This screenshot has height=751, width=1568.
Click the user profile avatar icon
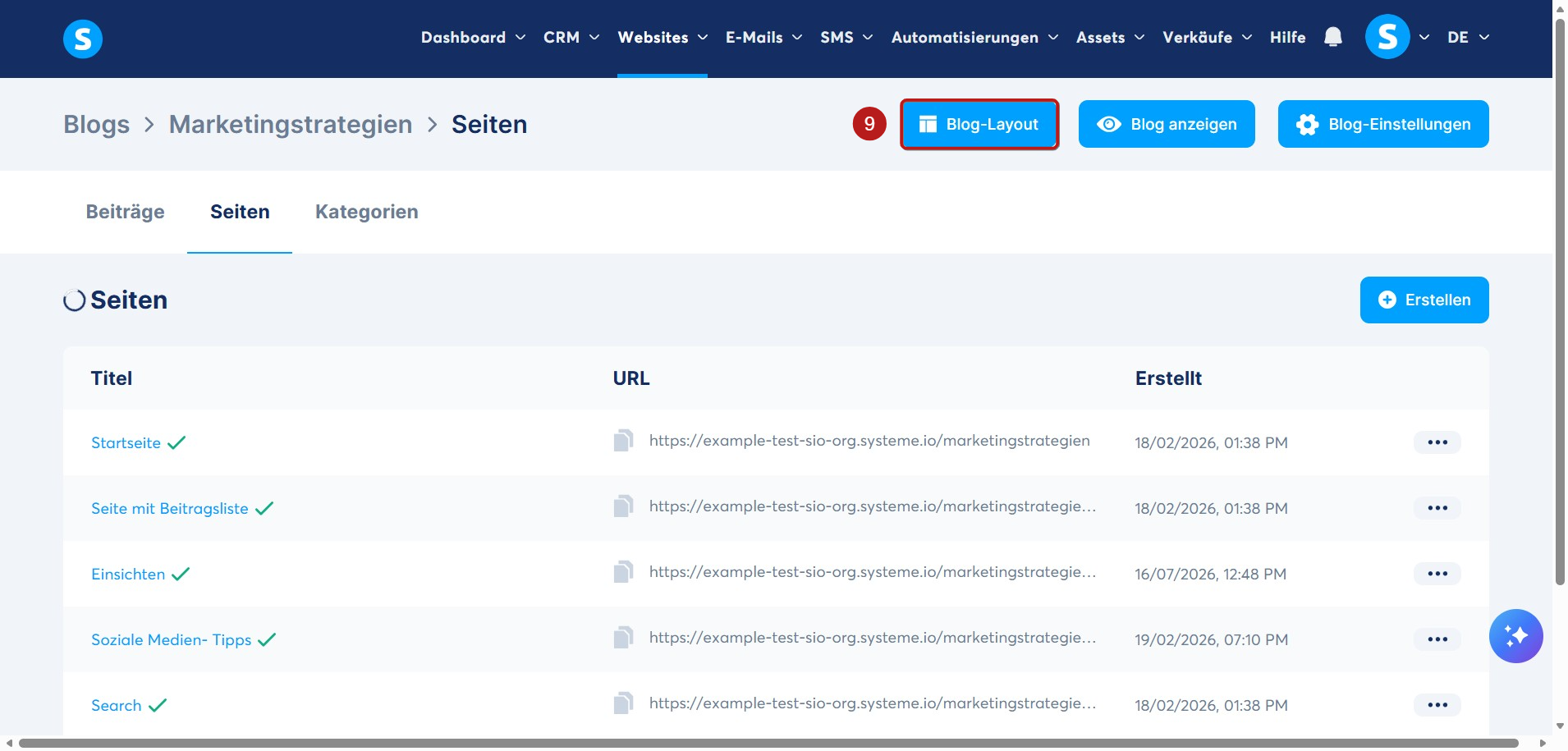click(x=1387, y=37)
